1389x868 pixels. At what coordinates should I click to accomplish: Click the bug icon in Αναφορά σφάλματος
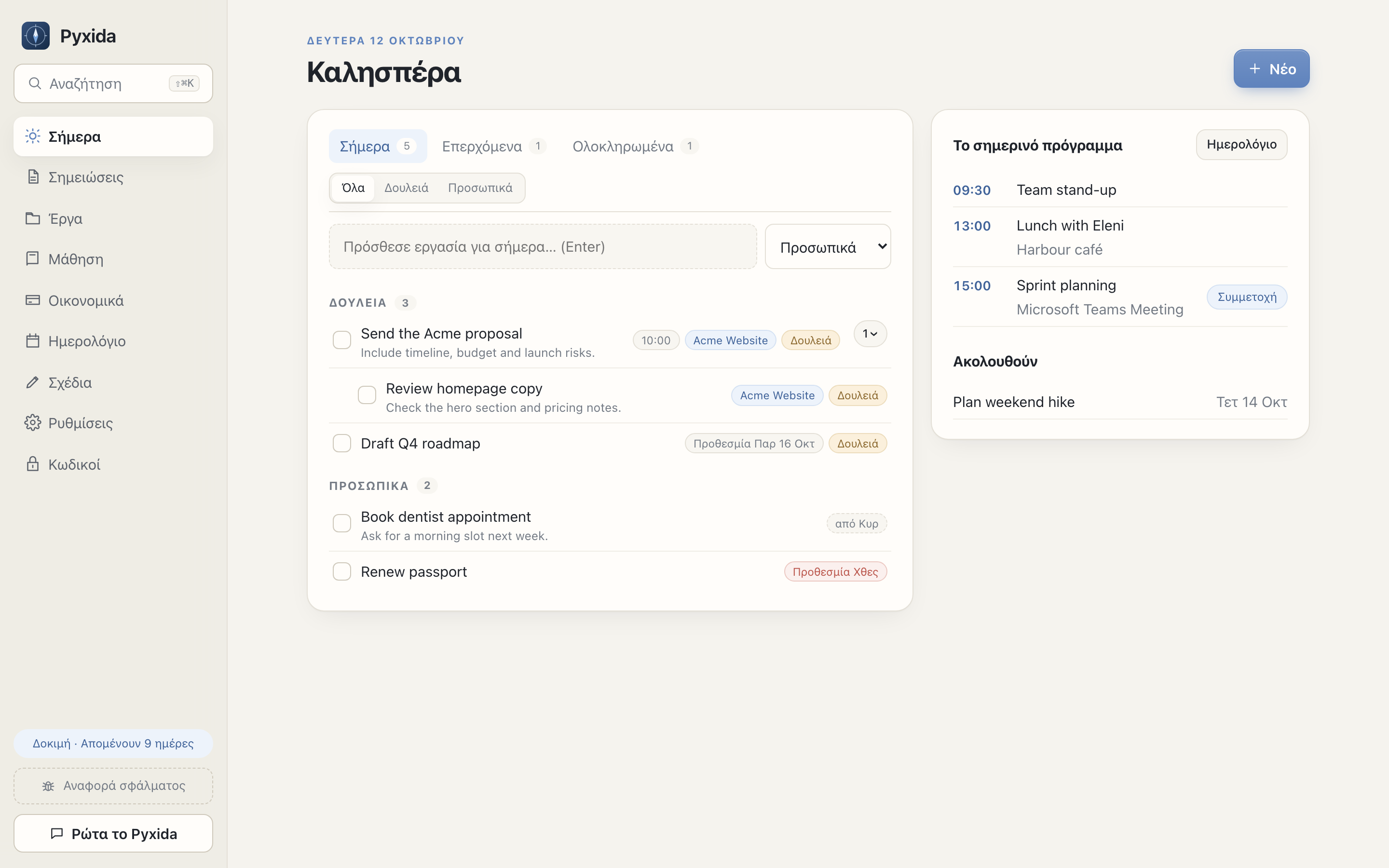[x=48, y=786]
